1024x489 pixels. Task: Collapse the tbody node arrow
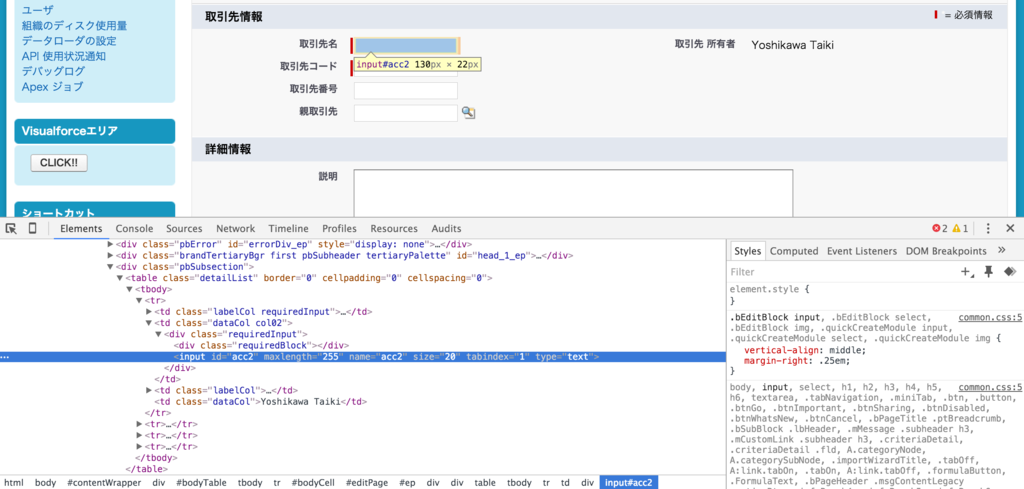tap(129, 289)
